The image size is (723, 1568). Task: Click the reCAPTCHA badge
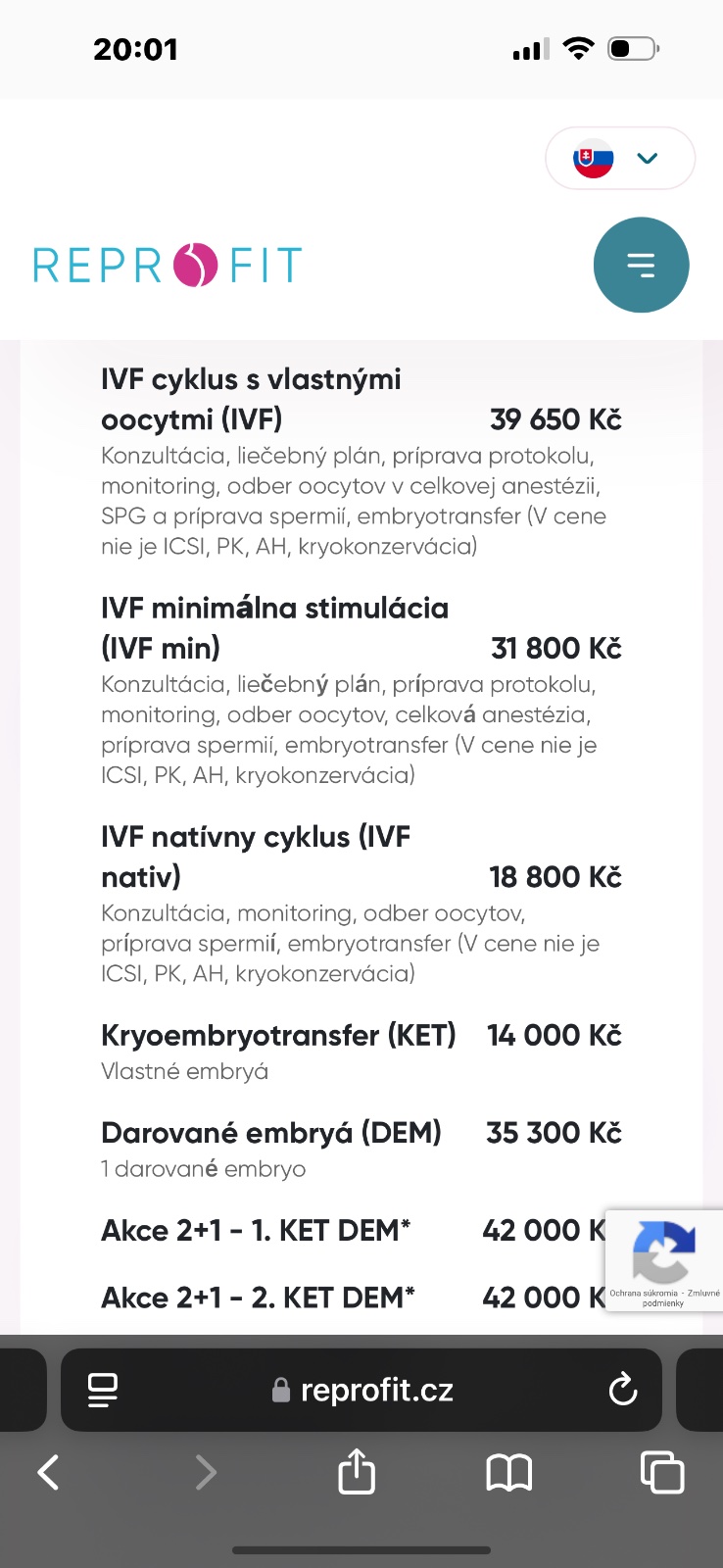663,1260
